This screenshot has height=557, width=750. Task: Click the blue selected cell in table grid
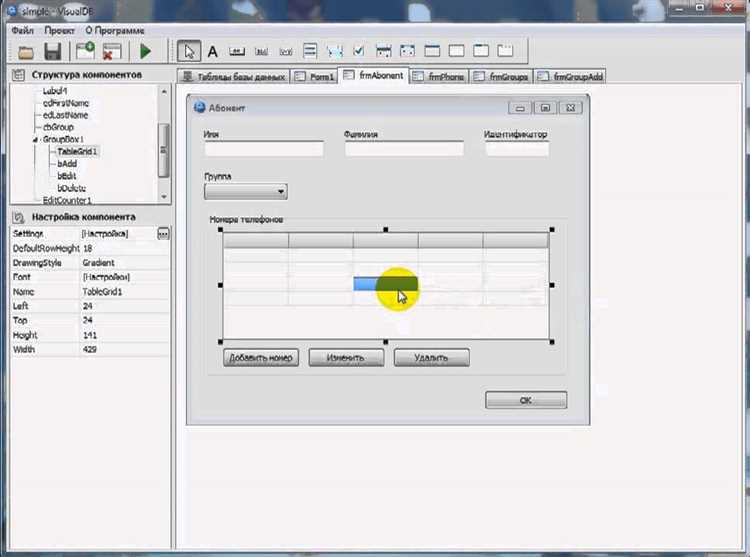click(386, 284)
